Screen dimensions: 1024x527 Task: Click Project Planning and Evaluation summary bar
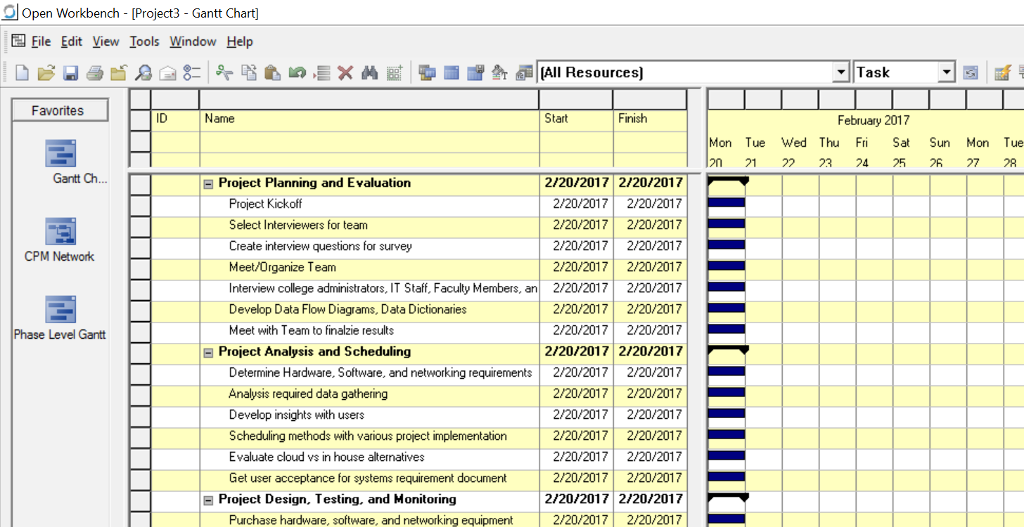728,179
